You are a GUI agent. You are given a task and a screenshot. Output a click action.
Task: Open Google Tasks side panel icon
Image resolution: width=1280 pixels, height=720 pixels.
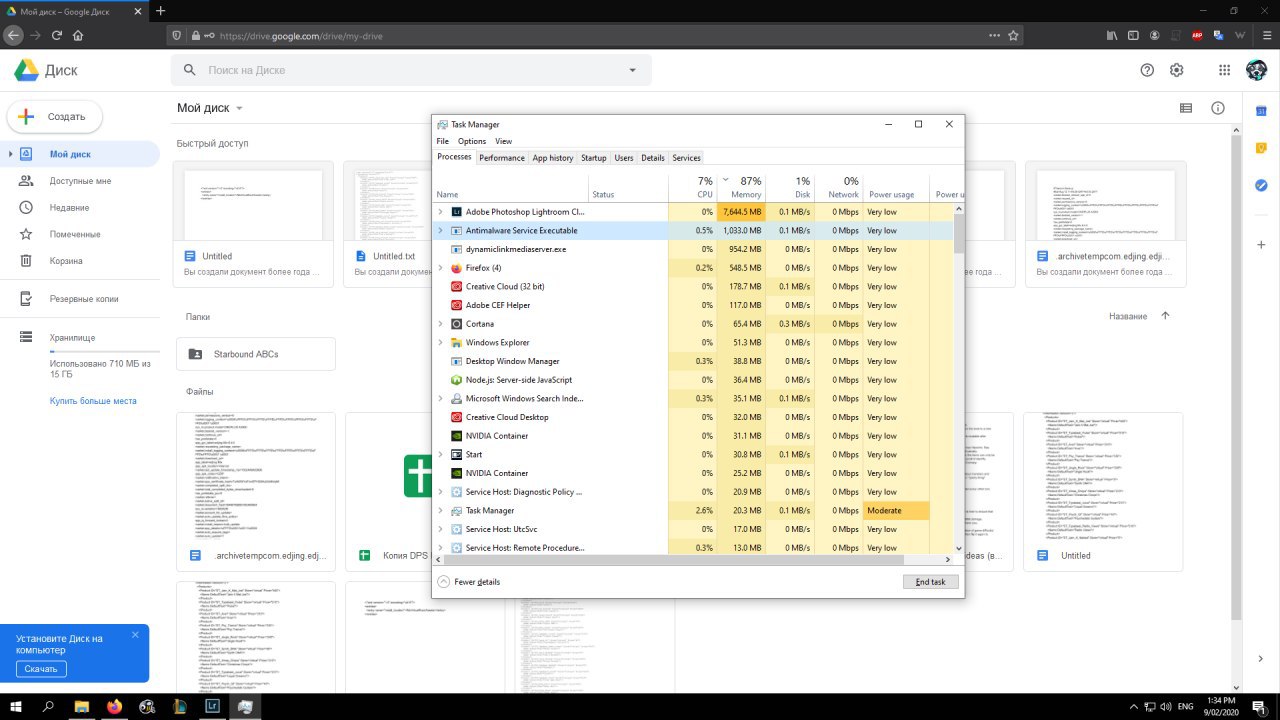tap(1261, 185)
